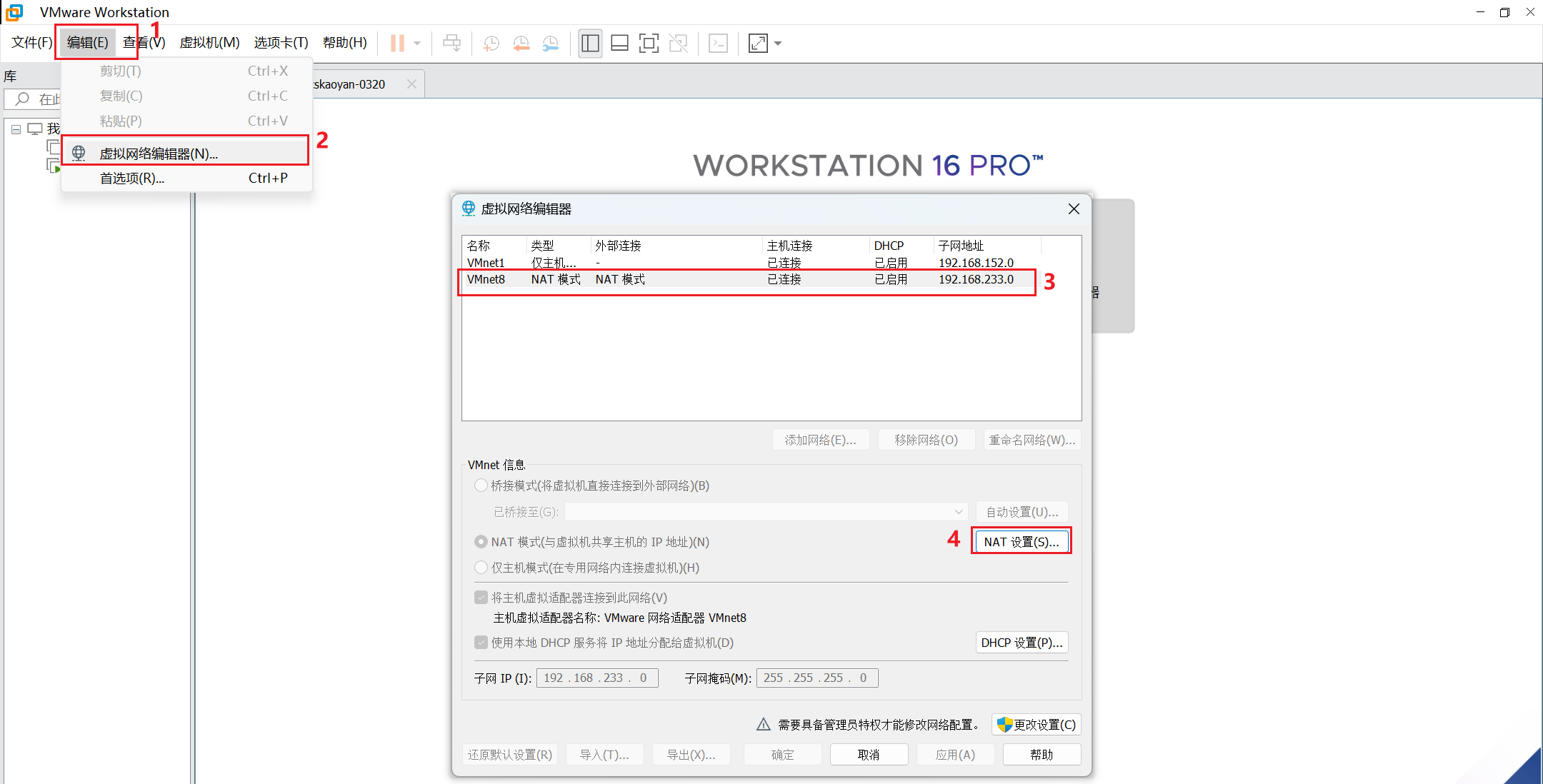Viewport: 1543px width, 784px height.
Task: Switch to the skaoyan-0320 tab
Action: point(368,84)
